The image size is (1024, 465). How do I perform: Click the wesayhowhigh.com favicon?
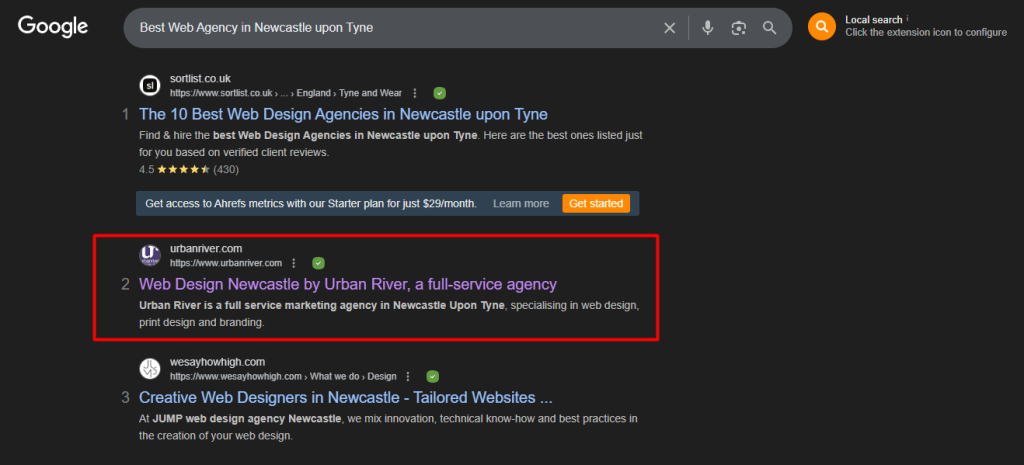coord(150,368)
